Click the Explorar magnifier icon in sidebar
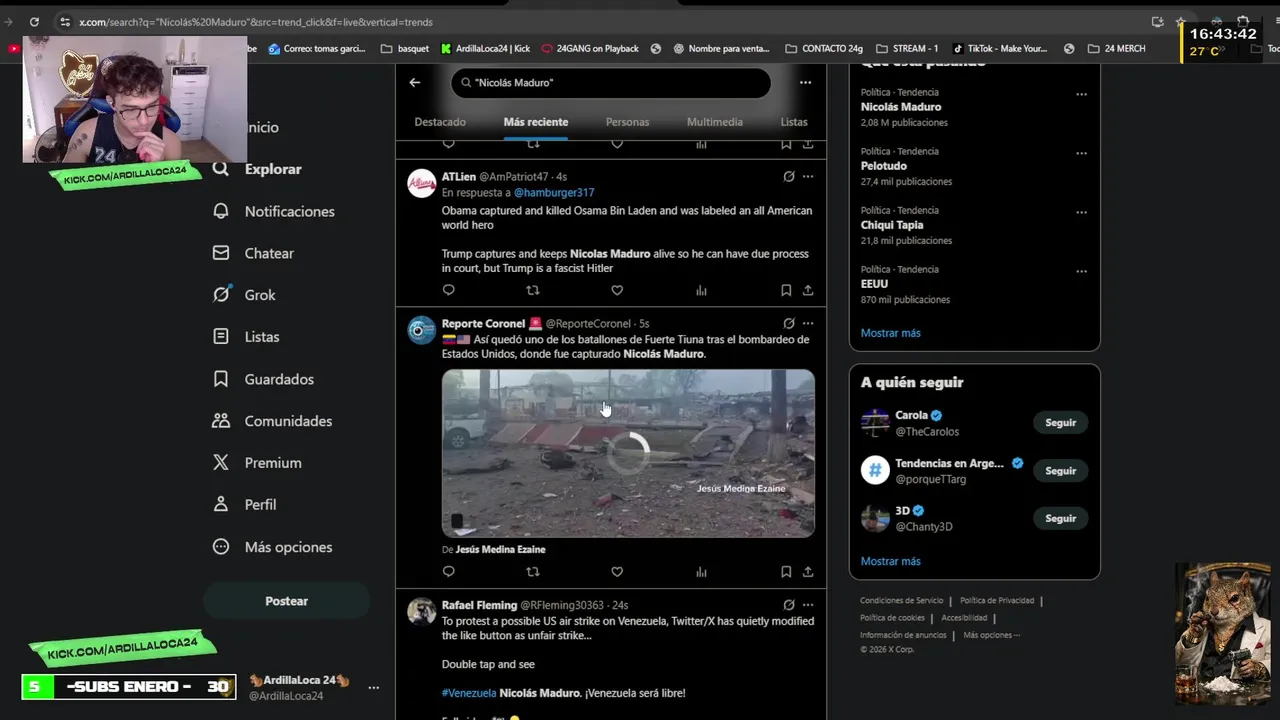The height and width of the screenshot is (720, 1280). (221, 169)
